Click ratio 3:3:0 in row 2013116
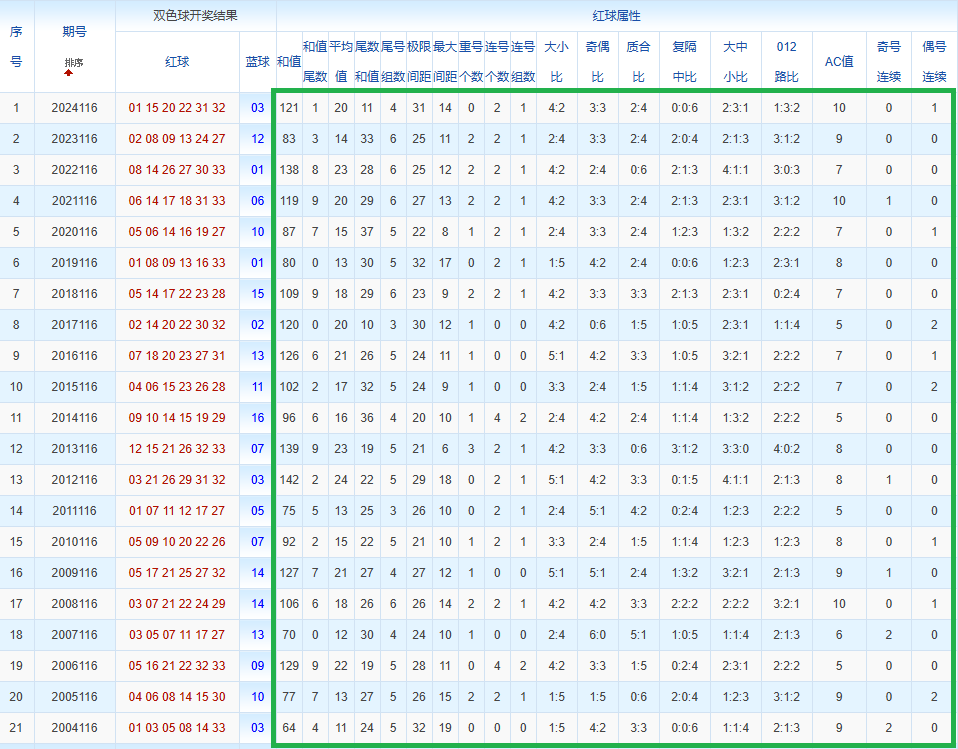Screen dimensions: 958x749 click(735, 449)
